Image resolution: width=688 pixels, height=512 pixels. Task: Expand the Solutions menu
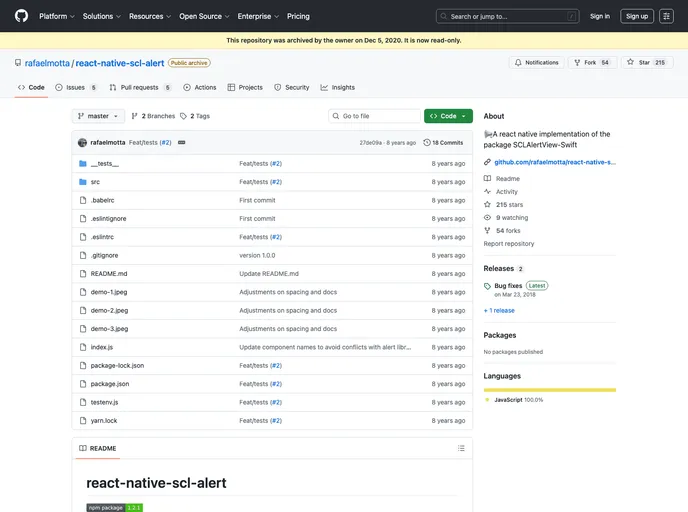click(x=101, y=16)
